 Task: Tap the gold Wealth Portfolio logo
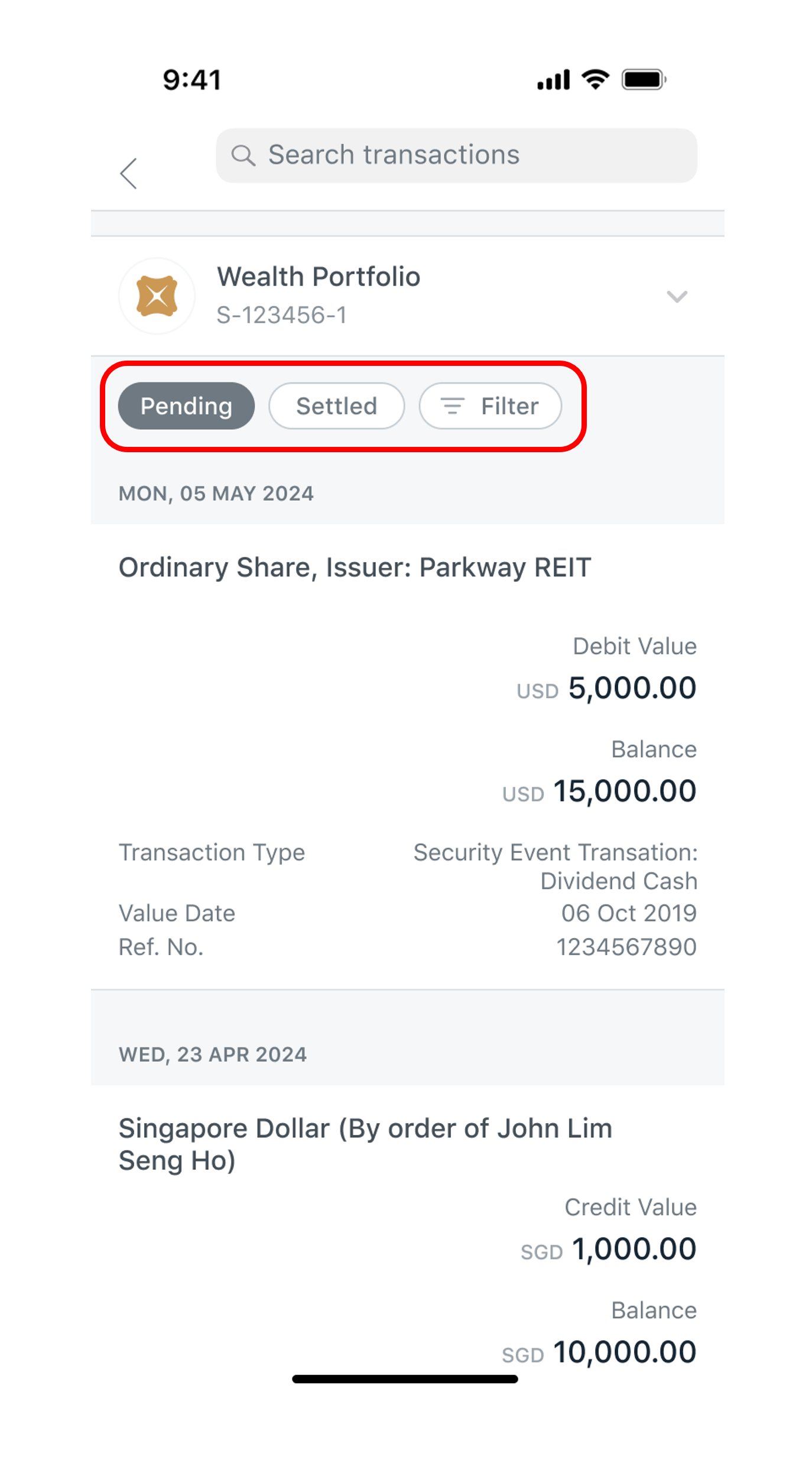(x=157, y=296)
